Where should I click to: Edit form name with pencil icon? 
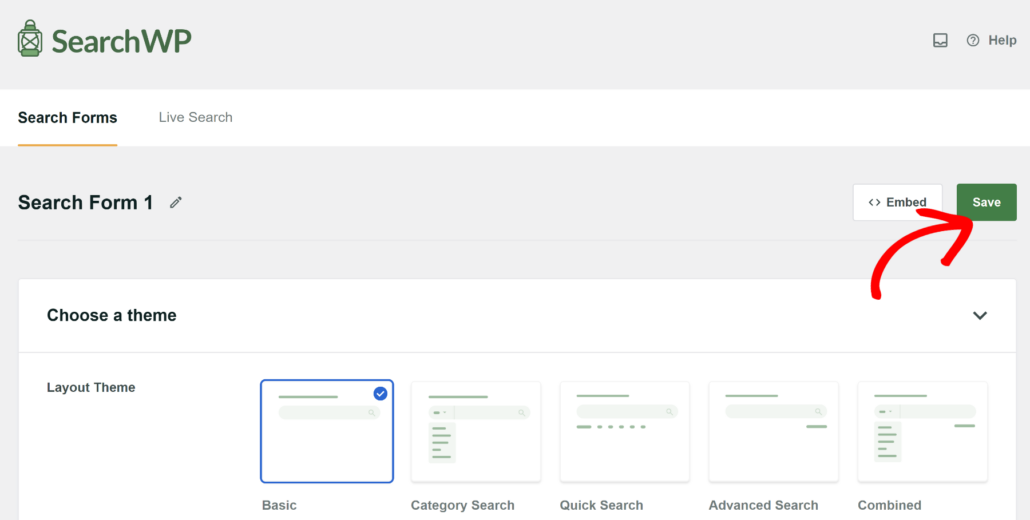click(175, 202)
